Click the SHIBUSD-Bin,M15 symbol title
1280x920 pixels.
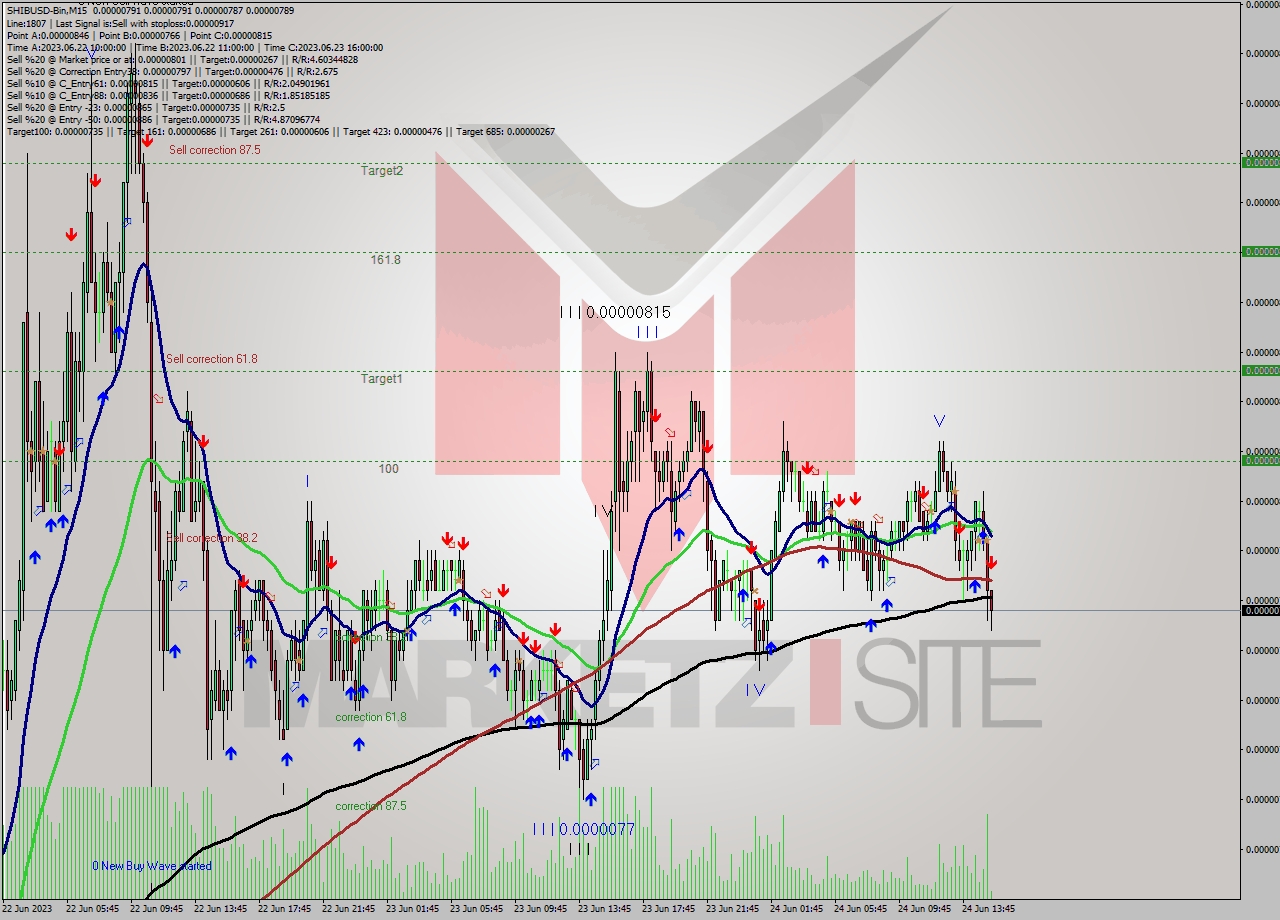[48, 11]
